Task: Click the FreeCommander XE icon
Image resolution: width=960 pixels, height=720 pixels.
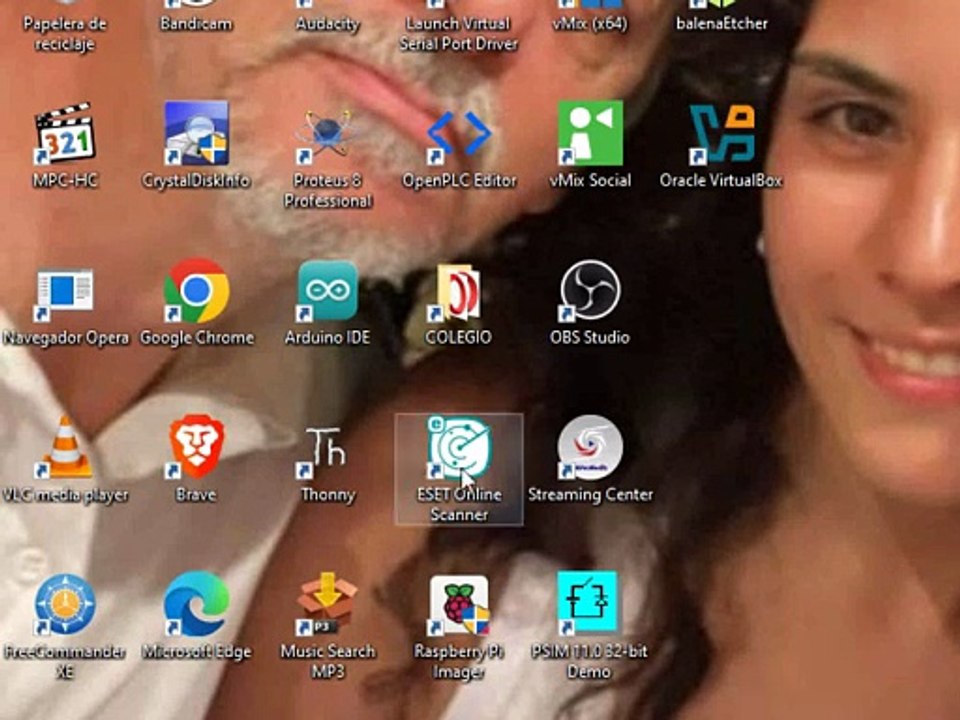Action: (x=65, y=605)
